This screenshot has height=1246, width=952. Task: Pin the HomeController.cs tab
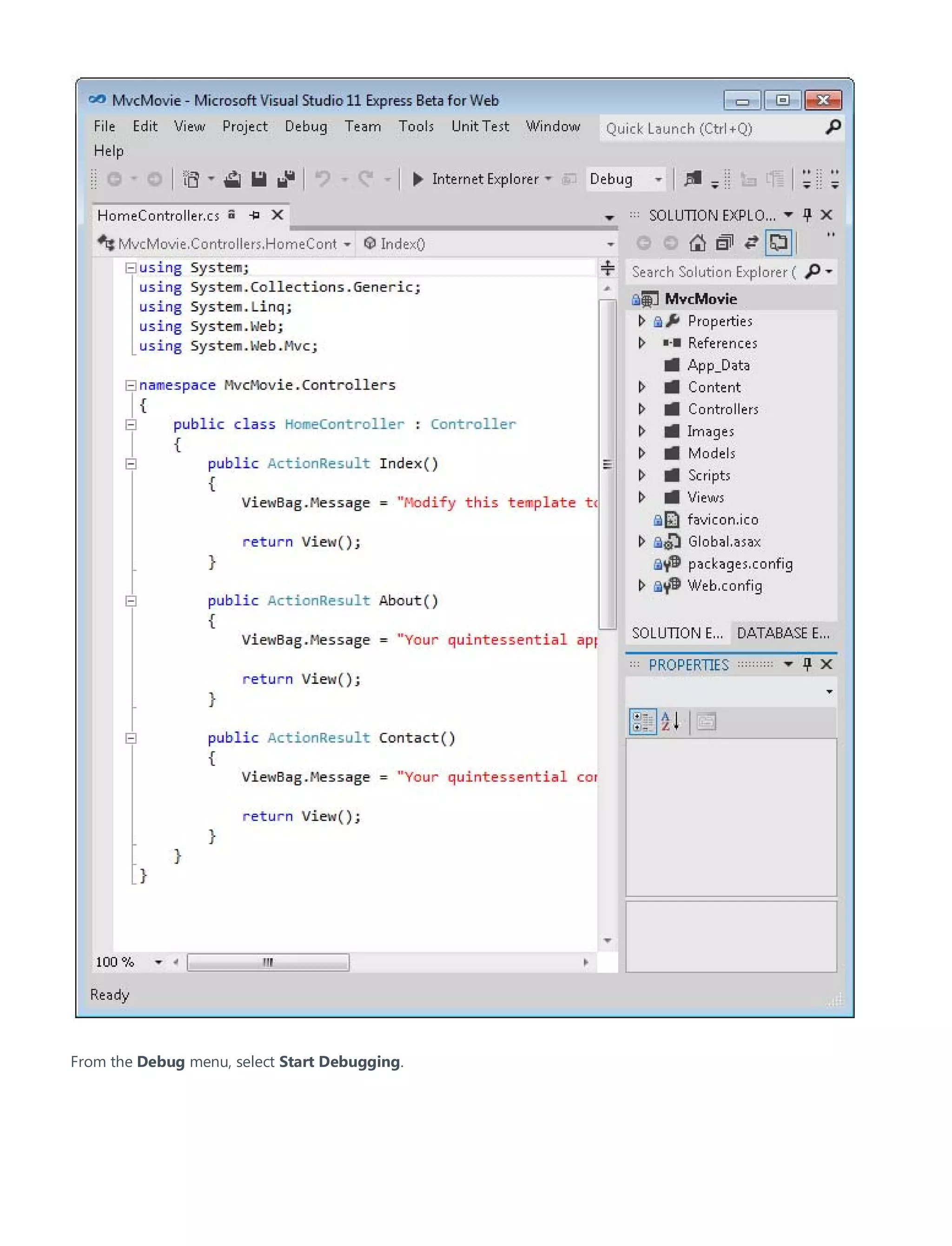[x=255, y=215]
